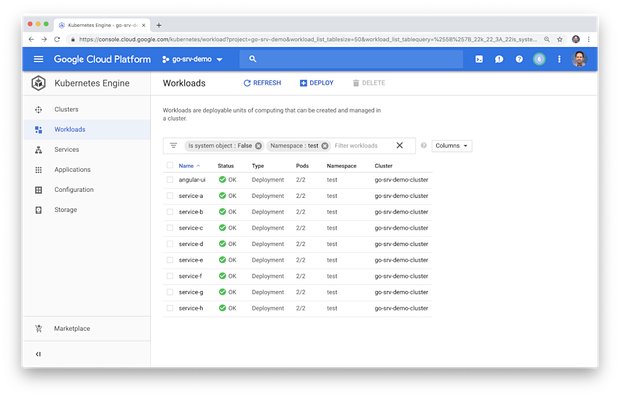Click the REFRESH button

coord(262,83)
